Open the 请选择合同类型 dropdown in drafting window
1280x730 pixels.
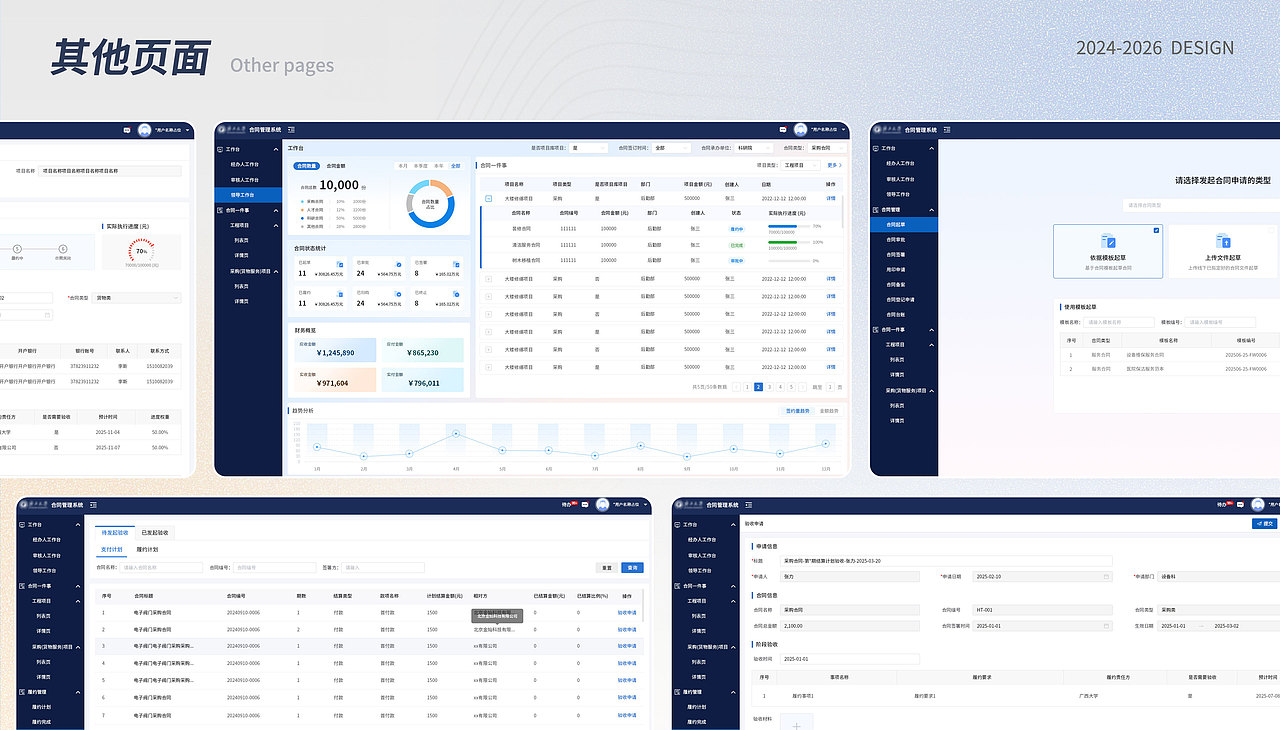(x=1201, y=205)
